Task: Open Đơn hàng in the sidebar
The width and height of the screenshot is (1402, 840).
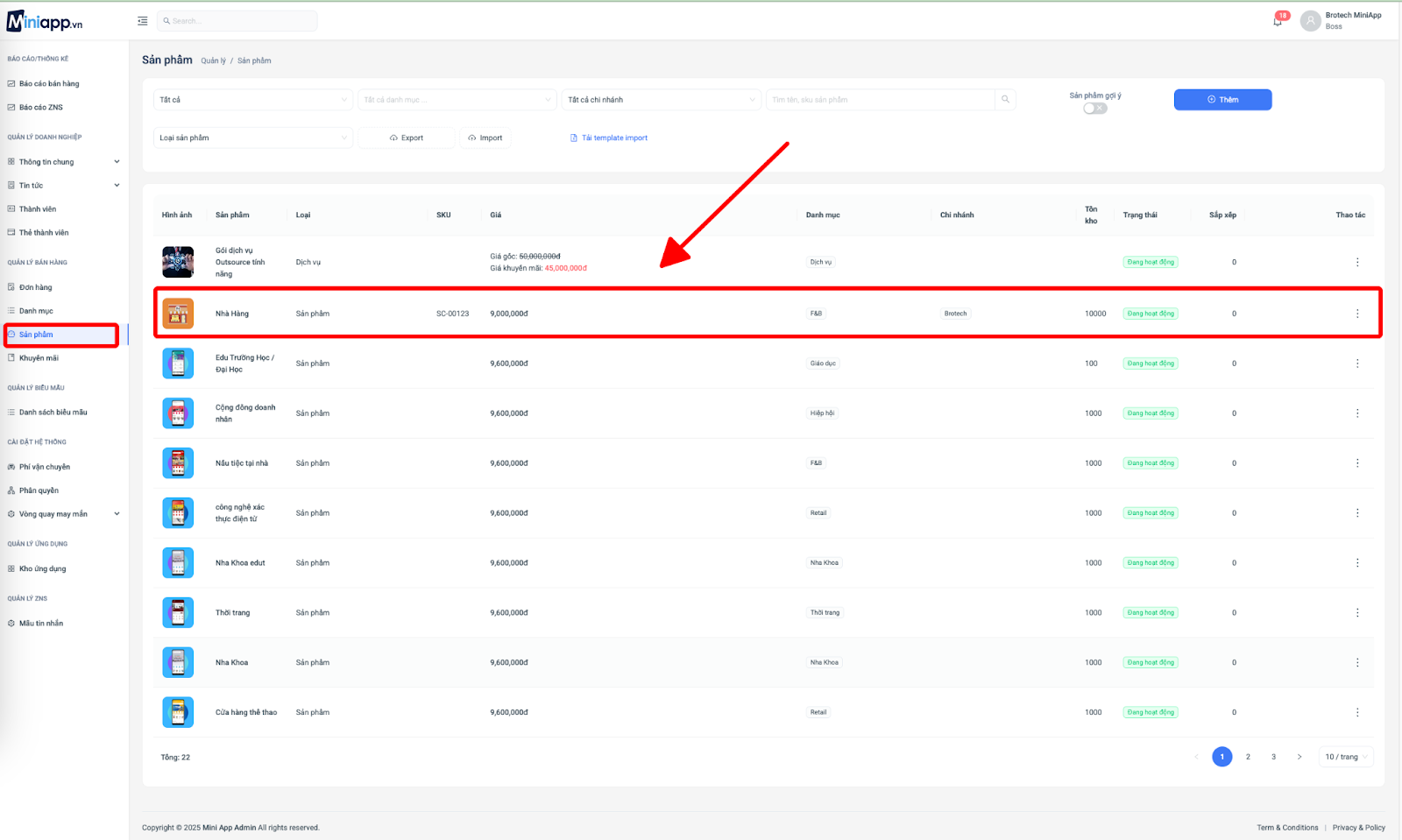Action: (36, 287)
